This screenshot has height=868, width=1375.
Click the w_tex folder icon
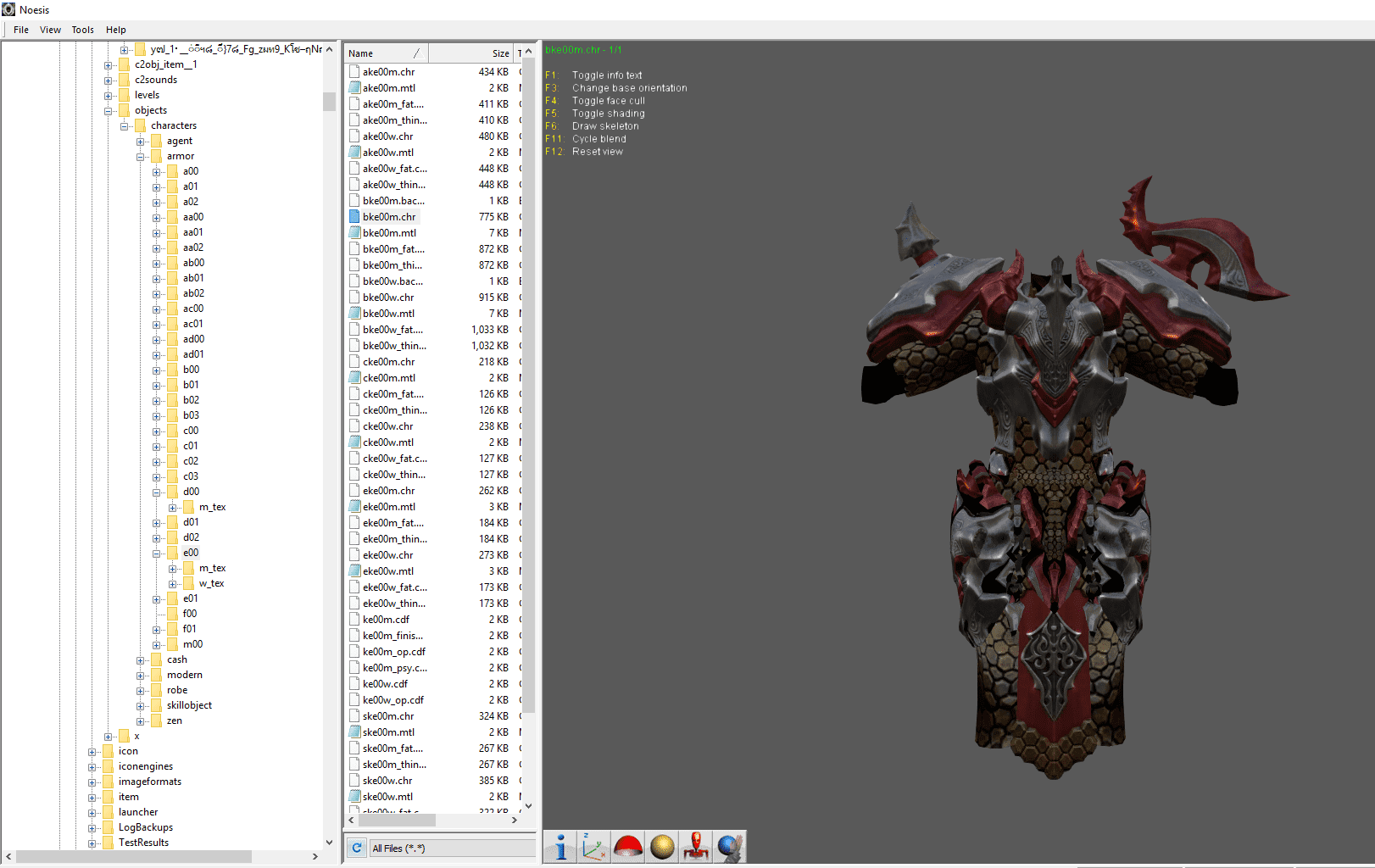click(188, 583)
